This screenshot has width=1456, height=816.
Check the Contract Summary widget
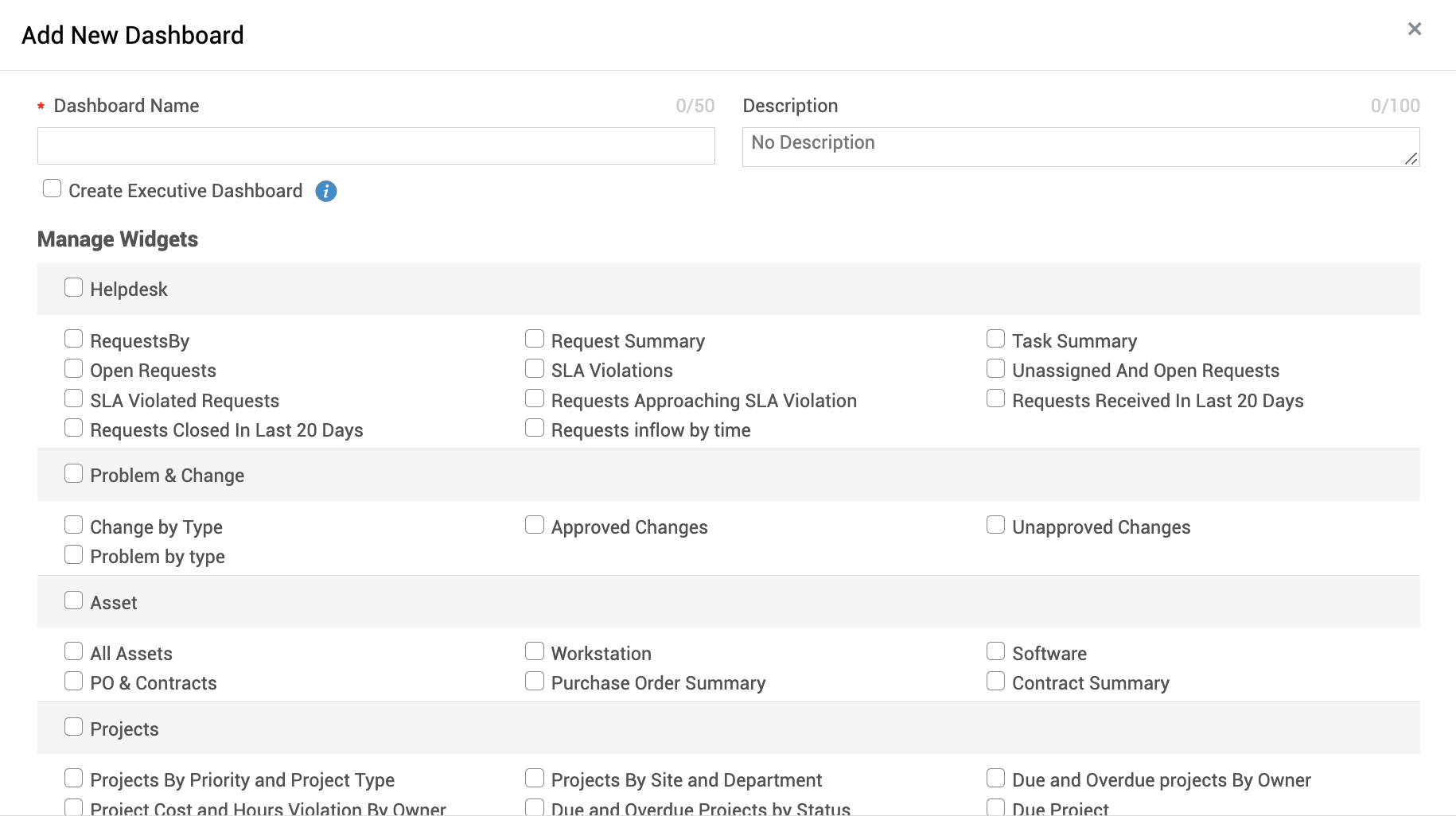995,681
